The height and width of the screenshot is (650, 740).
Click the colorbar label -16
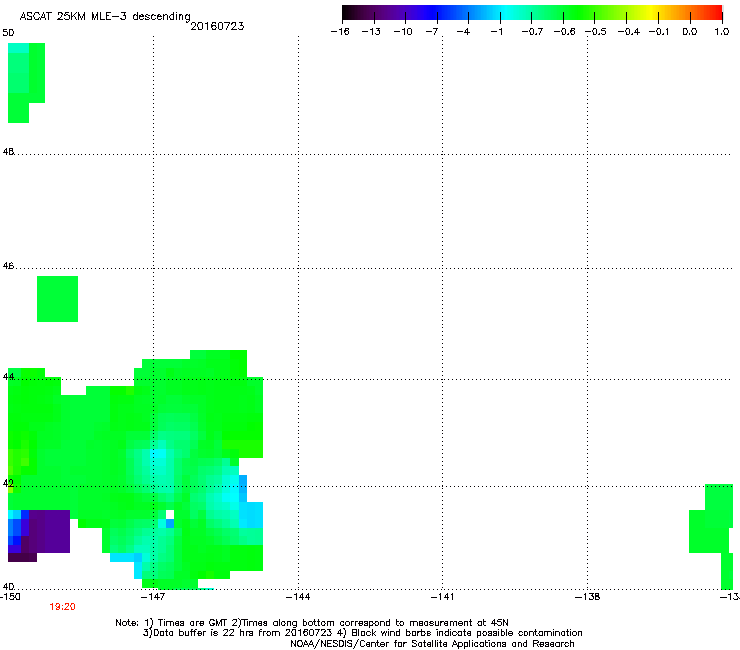tap(340, 32)
